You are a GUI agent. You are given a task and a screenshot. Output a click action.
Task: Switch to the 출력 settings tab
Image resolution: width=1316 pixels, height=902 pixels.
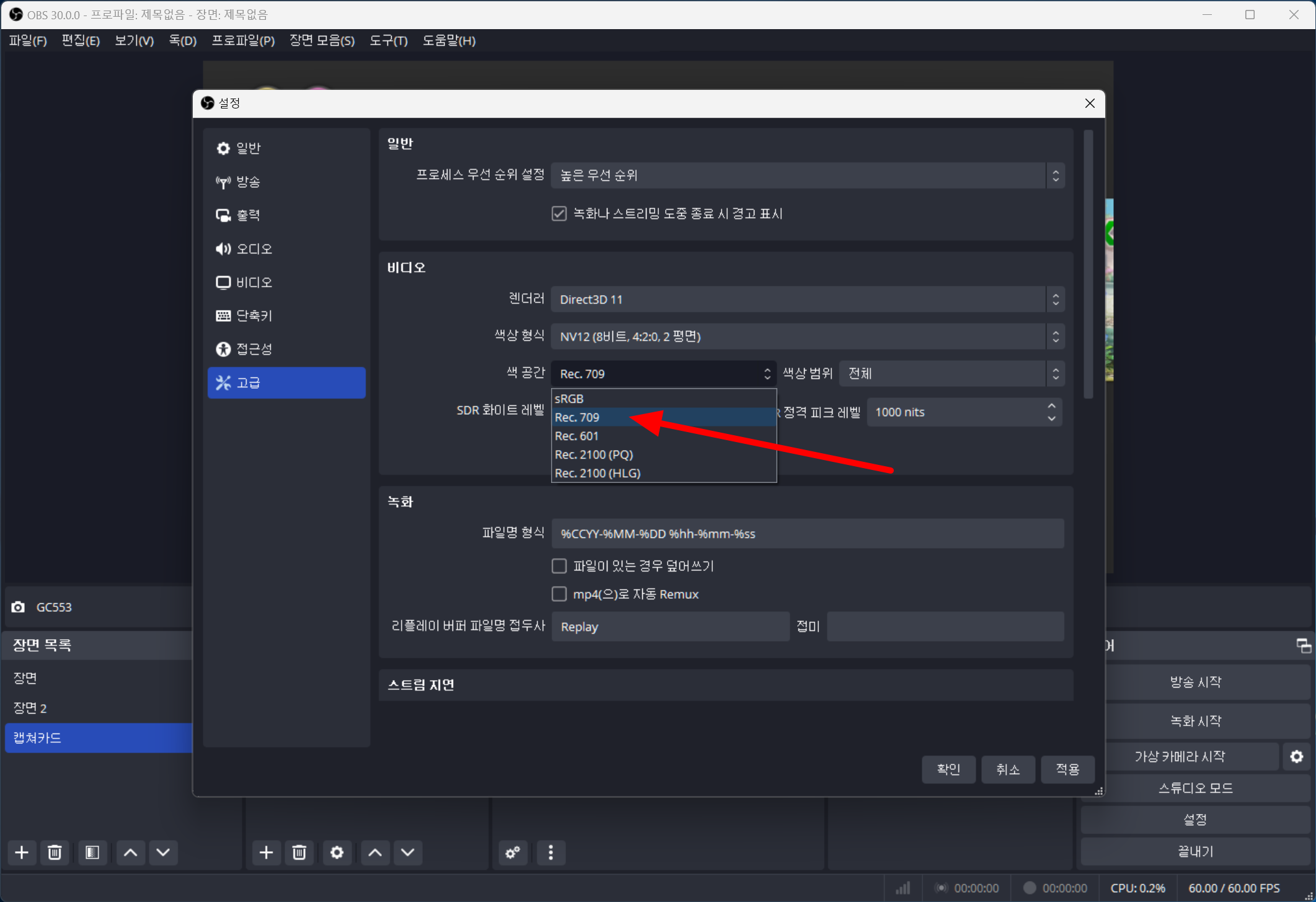coord(248,215)
